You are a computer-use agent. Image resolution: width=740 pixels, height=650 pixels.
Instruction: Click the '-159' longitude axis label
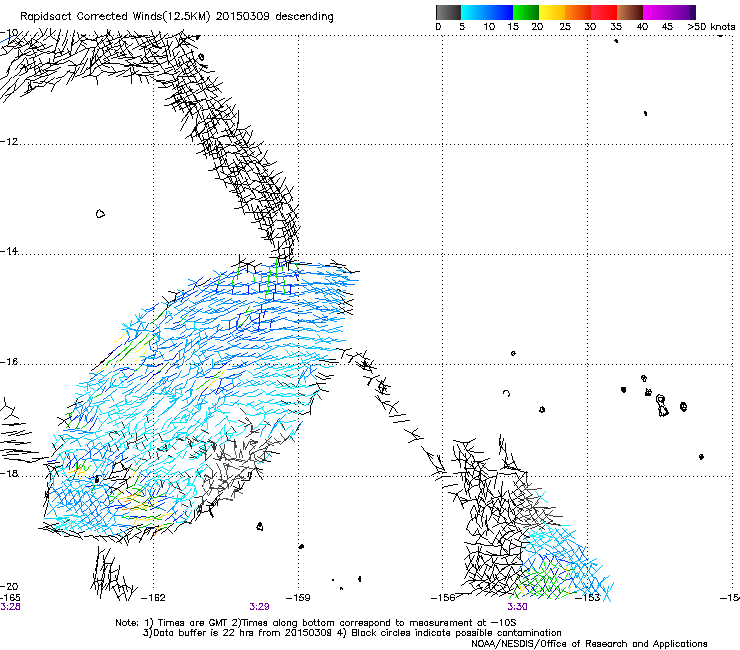click(298, 598)
